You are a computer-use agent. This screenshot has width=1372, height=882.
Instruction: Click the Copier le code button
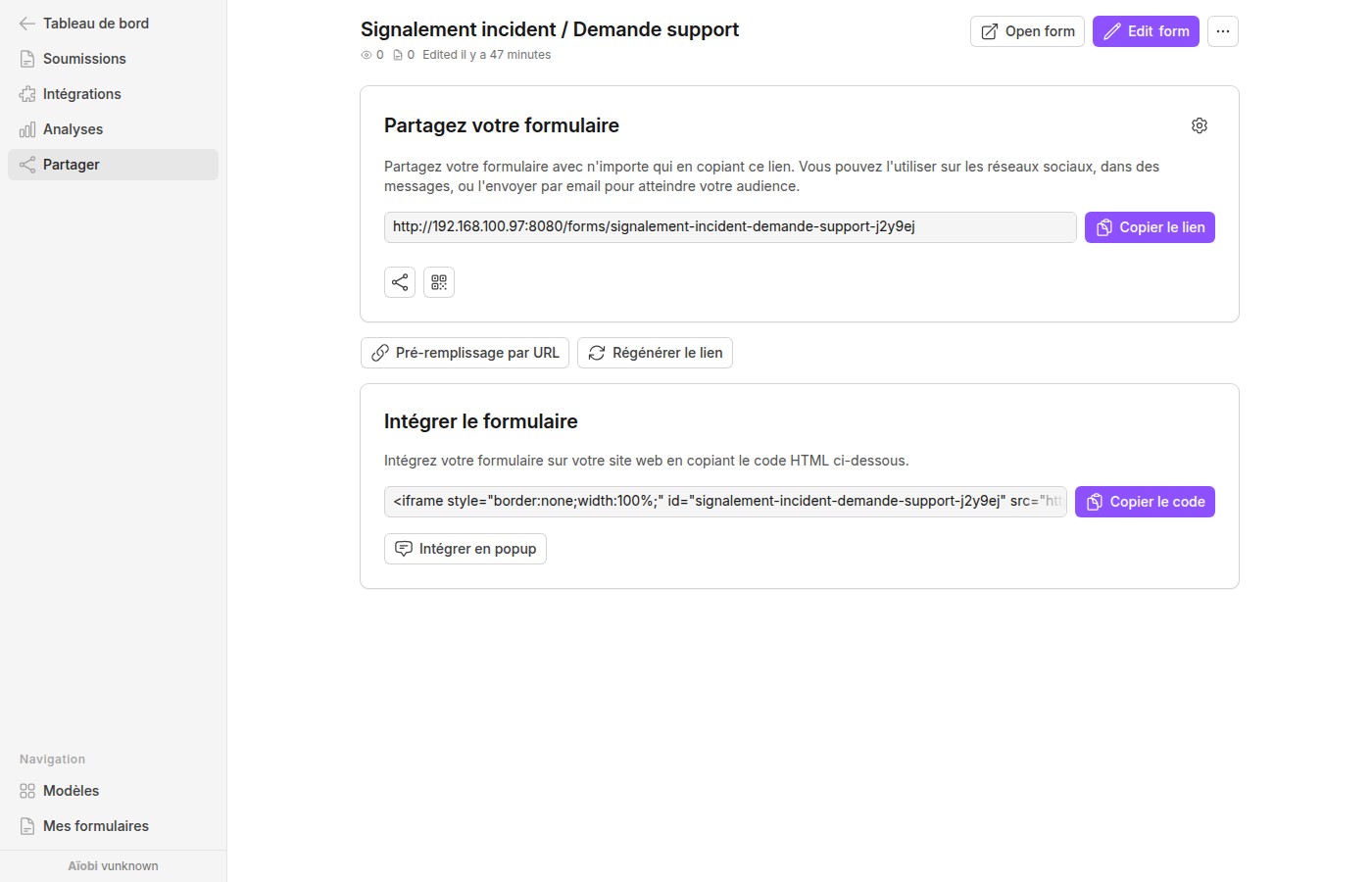pyautogui.click(x=1145, y=502)
